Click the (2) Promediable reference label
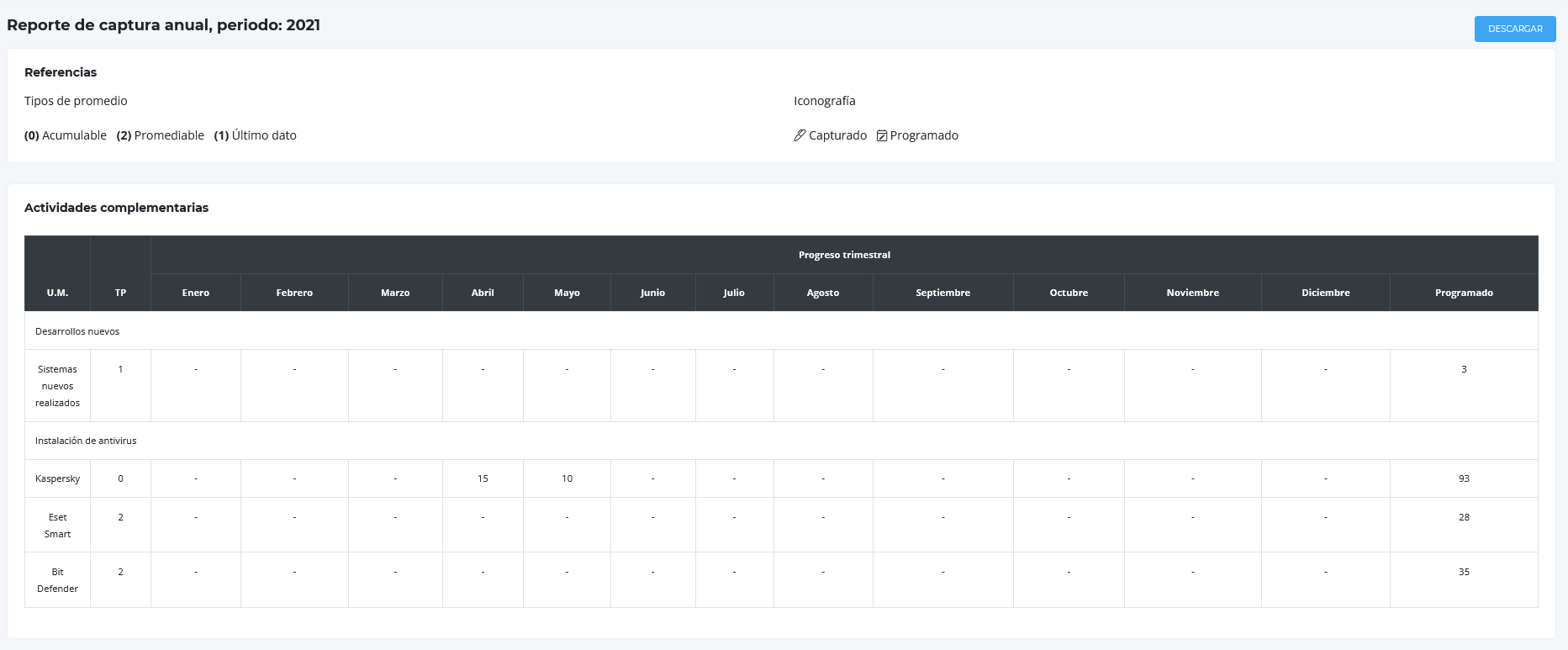Screen dimensions: 1568x650 [161, 135]
